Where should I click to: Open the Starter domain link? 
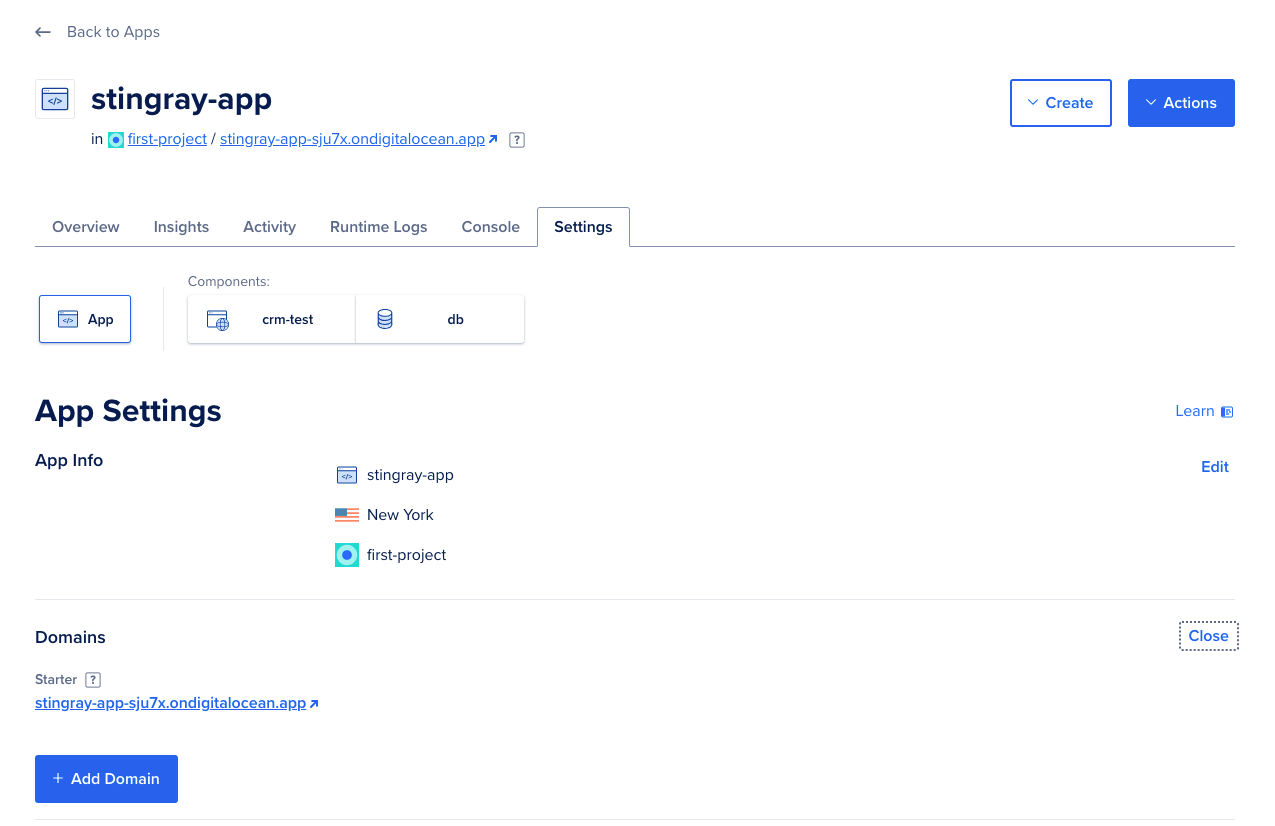(x=170, y=703)
